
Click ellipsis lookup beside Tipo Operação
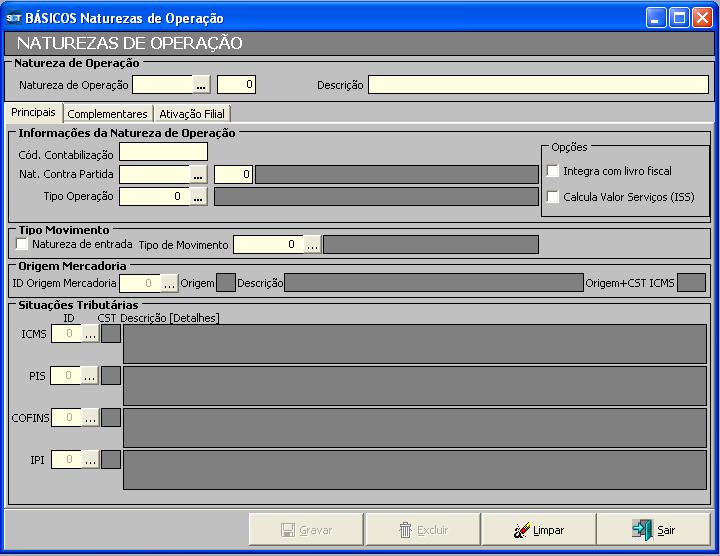198,197
